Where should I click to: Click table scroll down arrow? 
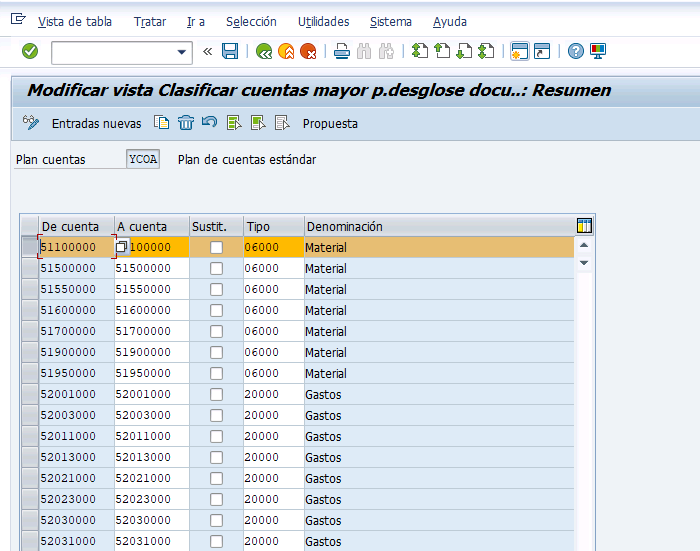(584, 263)
